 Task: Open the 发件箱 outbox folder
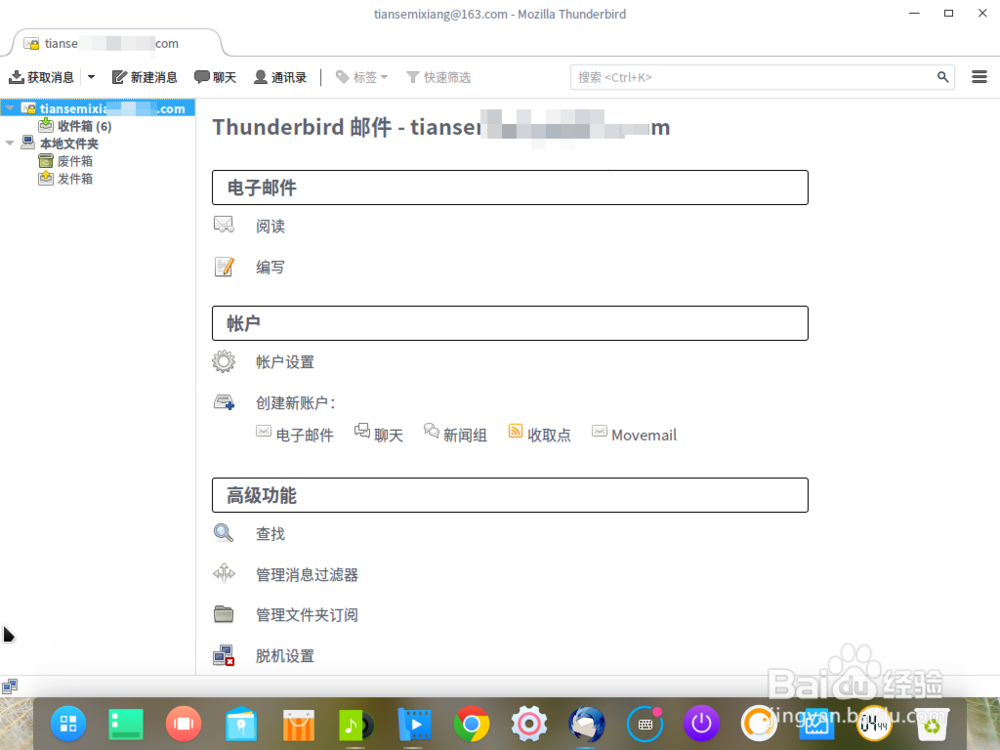coord(66,179)
